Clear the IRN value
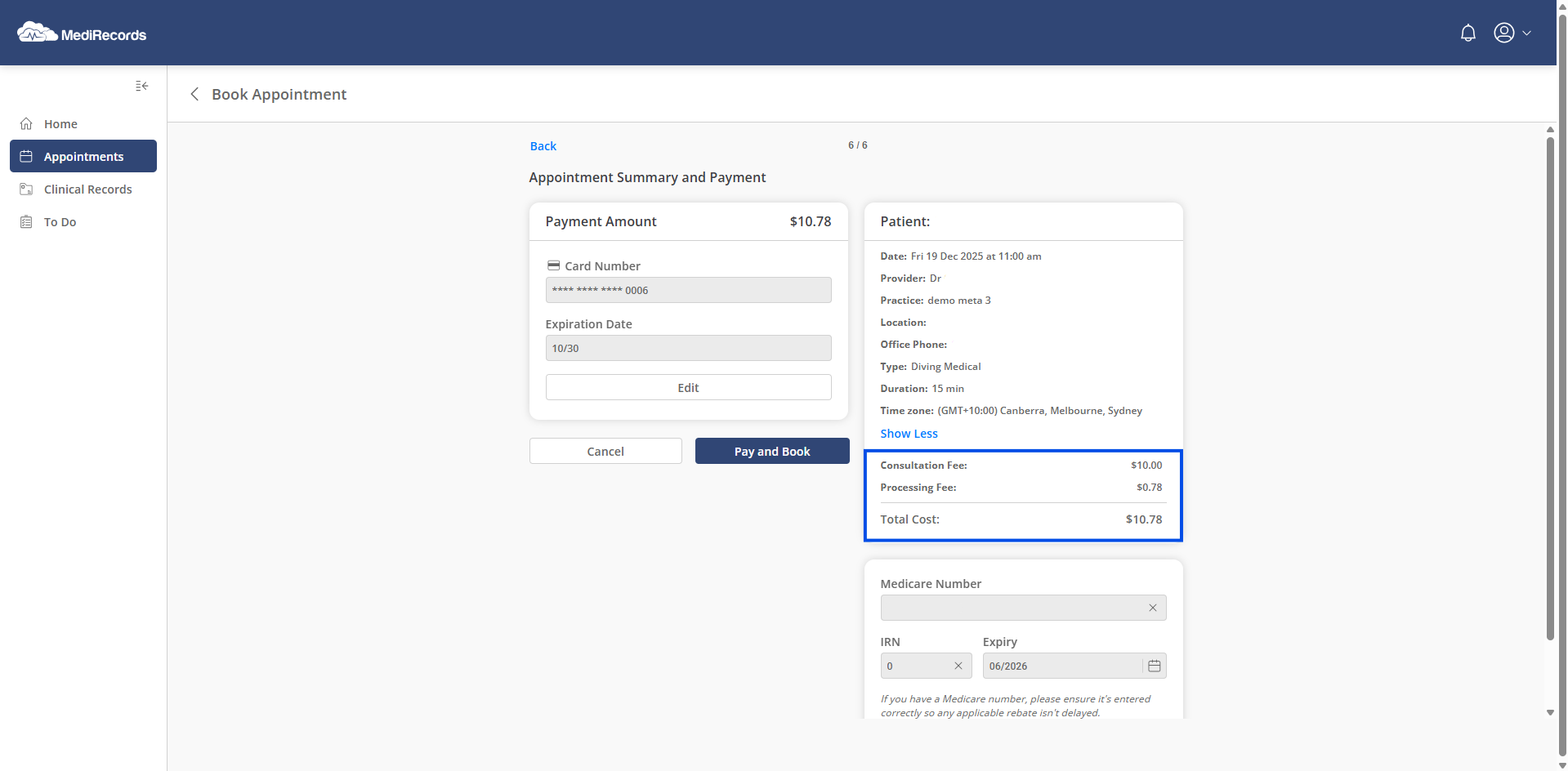 [958, 666]
